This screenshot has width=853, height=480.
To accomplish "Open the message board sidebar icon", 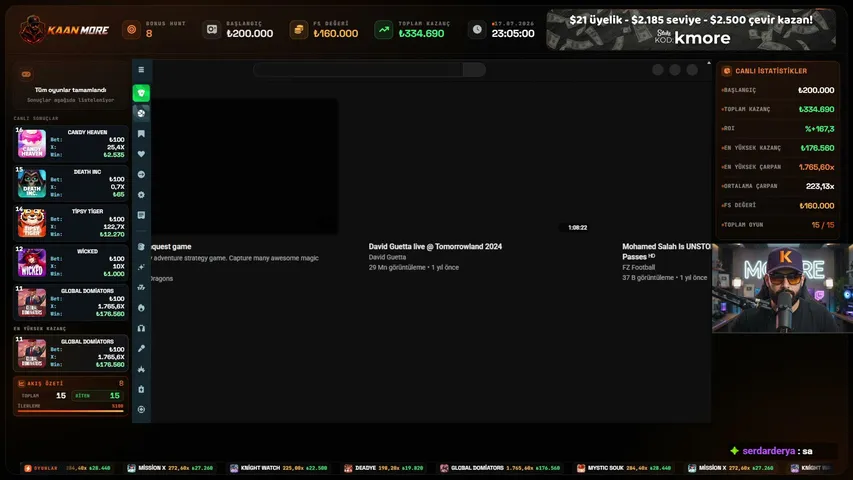I will point(141,216).
